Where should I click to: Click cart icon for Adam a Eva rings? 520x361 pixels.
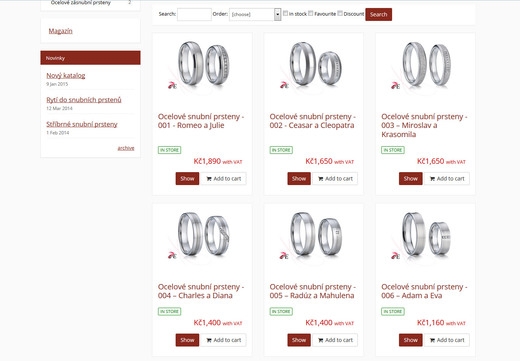[432, 340]
